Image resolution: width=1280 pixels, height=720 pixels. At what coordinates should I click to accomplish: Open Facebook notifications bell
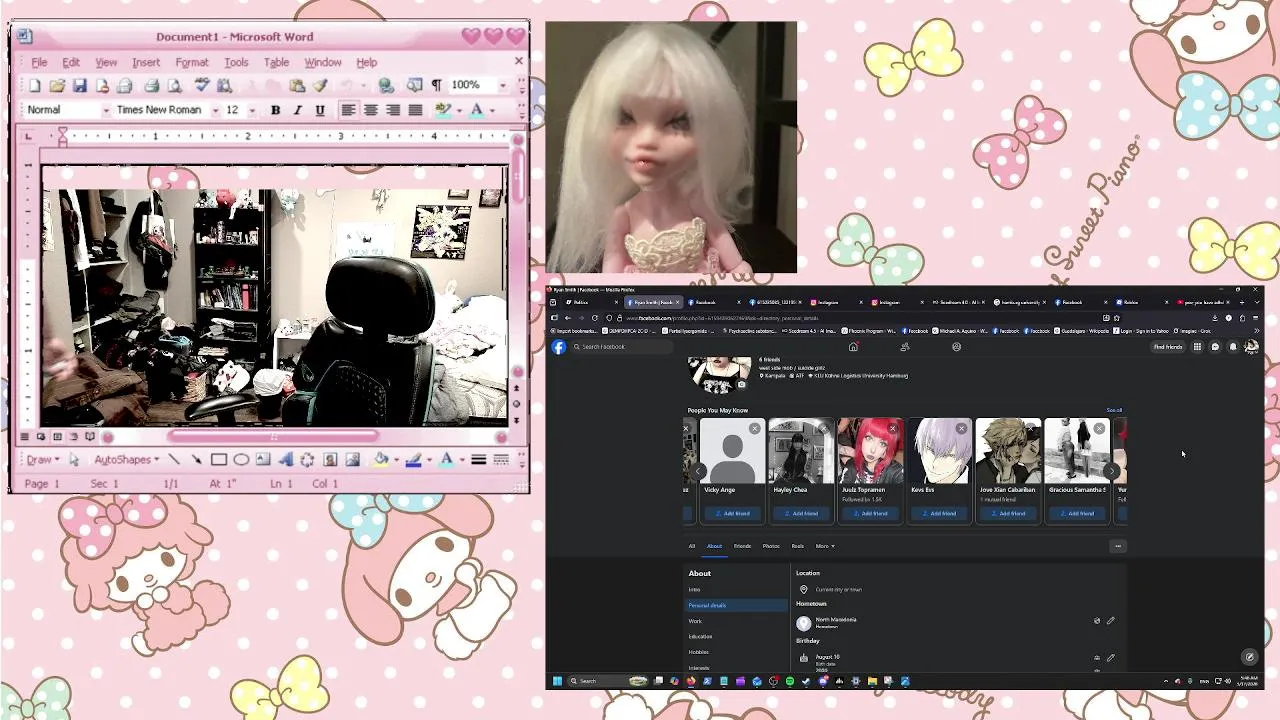(1233, 347)
